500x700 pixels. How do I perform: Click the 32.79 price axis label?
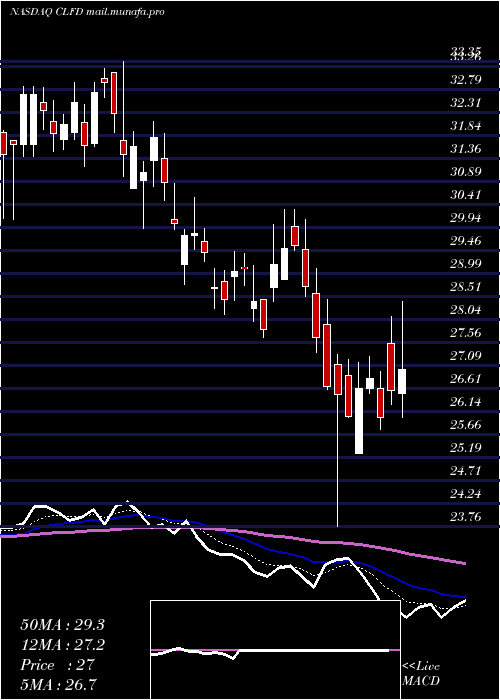click(465, 80)
